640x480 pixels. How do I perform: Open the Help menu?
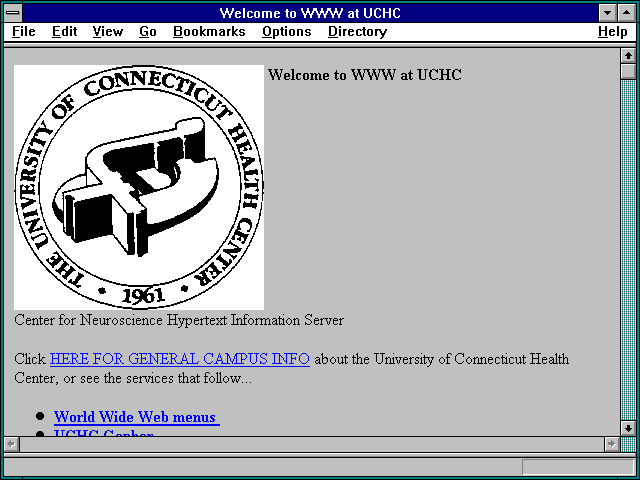point(613,32)
